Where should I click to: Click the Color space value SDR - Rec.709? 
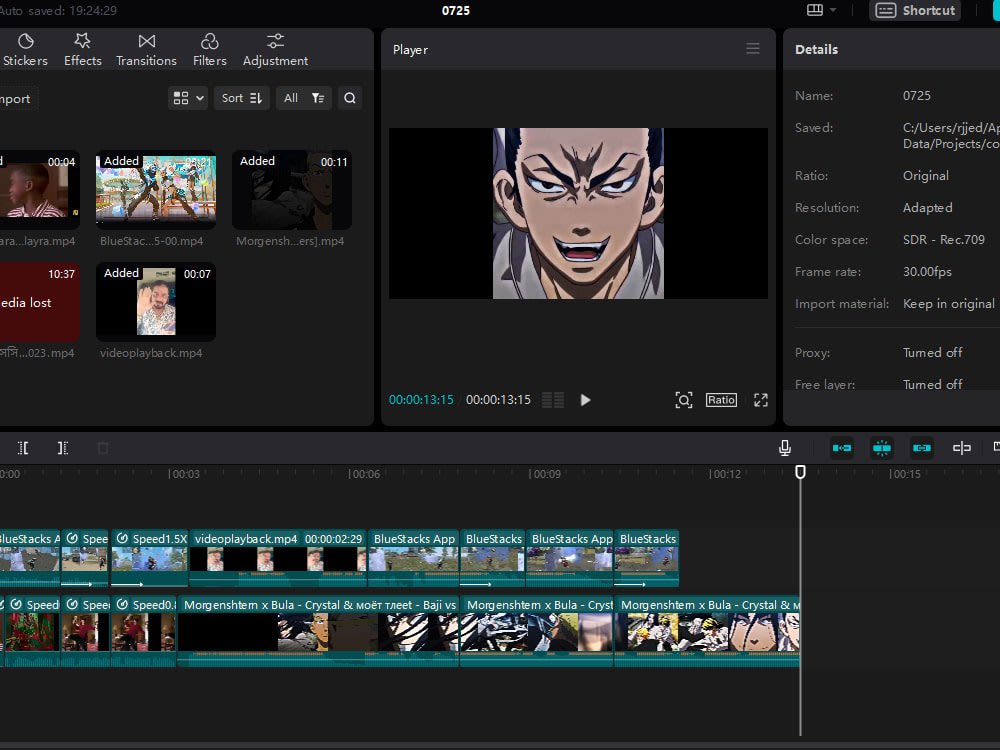[x=943, y=239]
